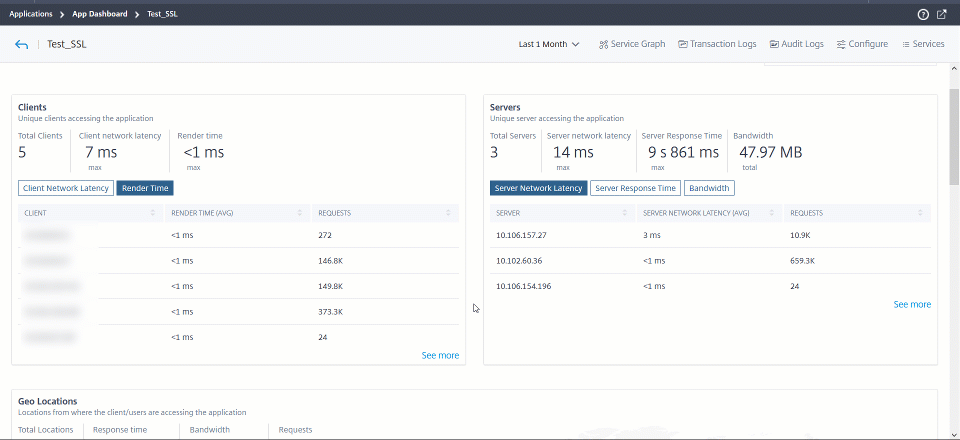Click the 47.97 MB bandwidth total
Screen dimensions: 960x440
pyautogui.click(x=770, y=152)
